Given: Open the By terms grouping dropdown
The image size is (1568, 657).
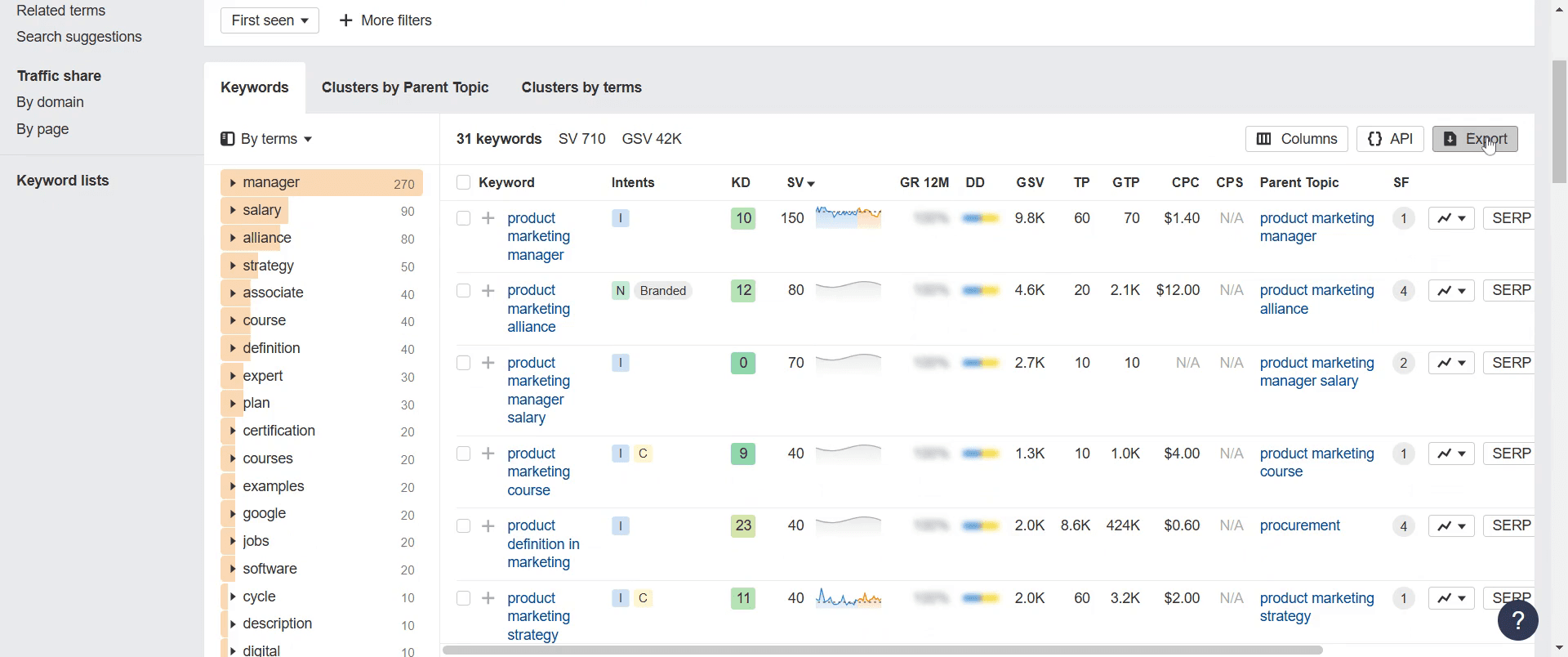Looking at the screenshot, I should (267, 139).
